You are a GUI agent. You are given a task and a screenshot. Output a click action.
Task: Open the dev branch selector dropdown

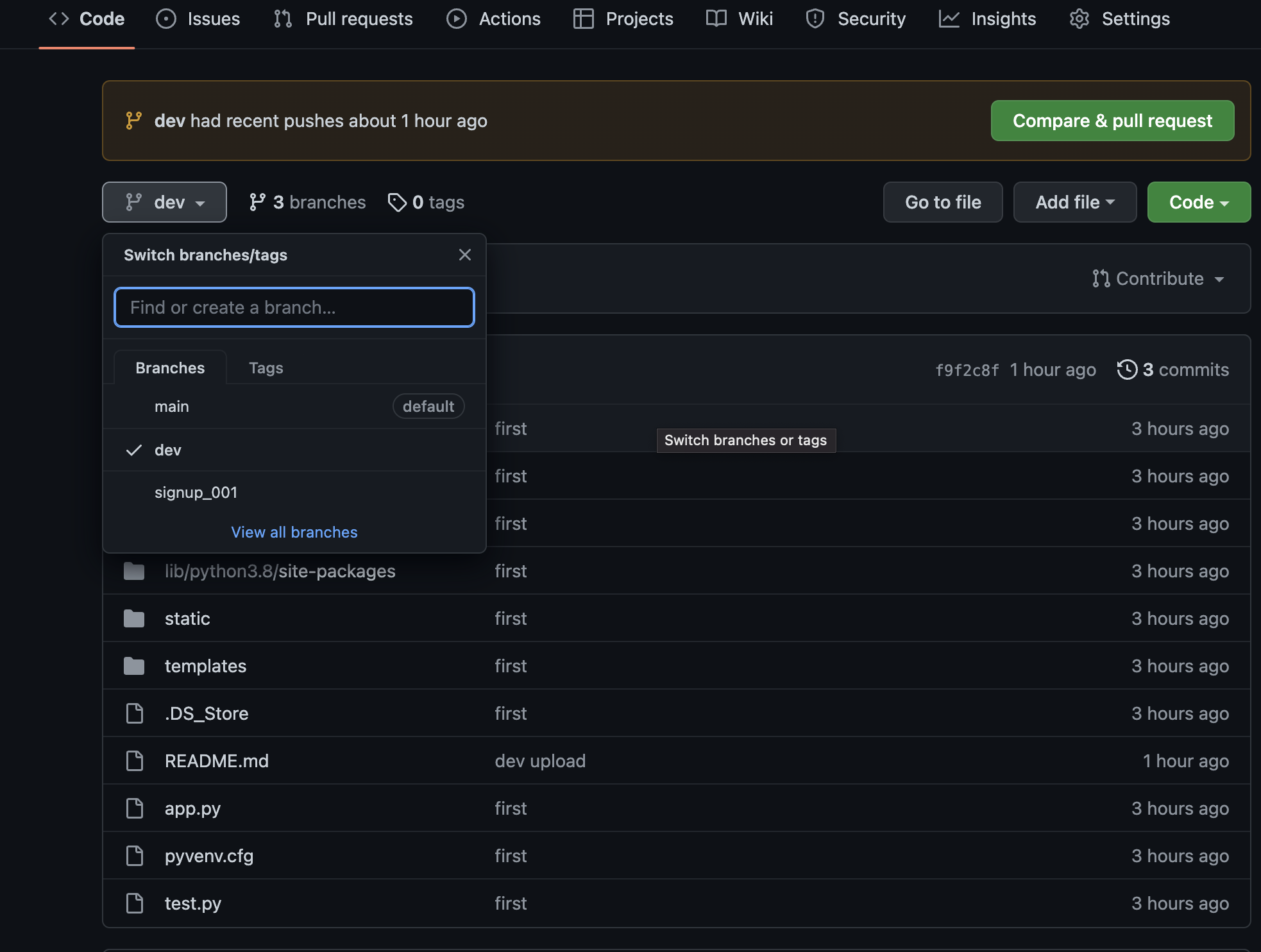[x=164, y=203]
